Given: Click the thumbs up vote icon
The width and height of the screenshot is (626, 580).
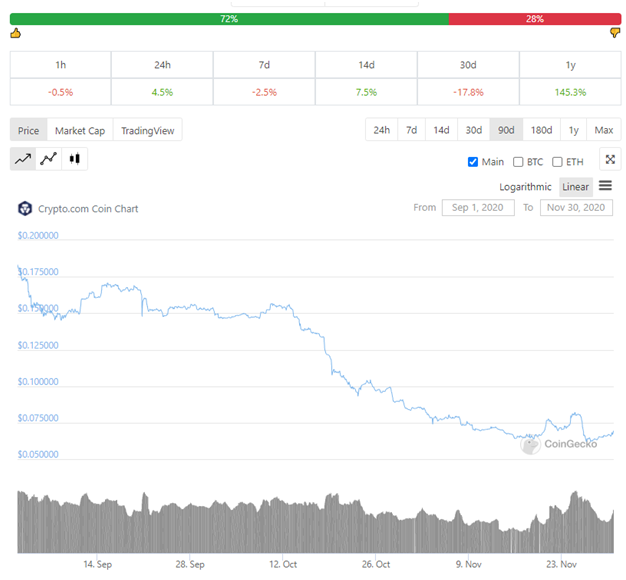Looking at the screenshot, I should click(x=15, y=33).
